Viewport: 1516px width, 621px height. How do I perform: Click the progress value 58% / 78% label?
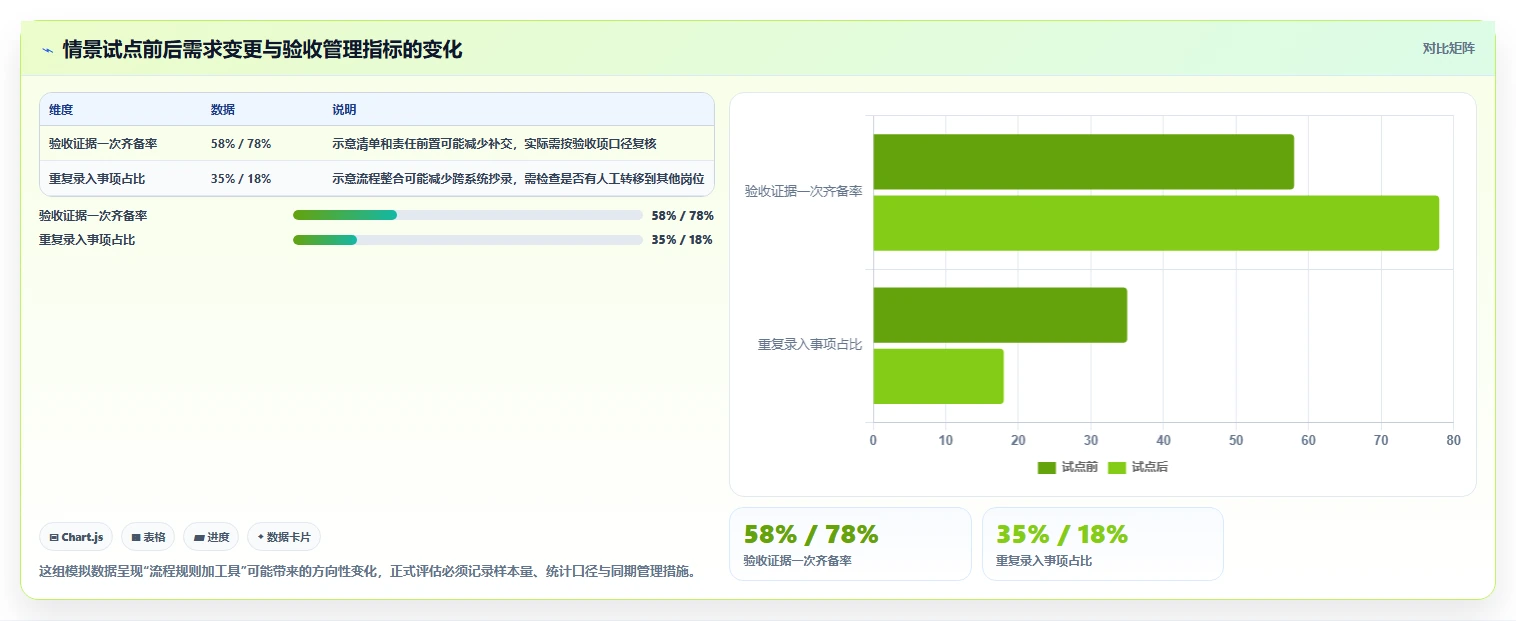click(x=682, y=216)
